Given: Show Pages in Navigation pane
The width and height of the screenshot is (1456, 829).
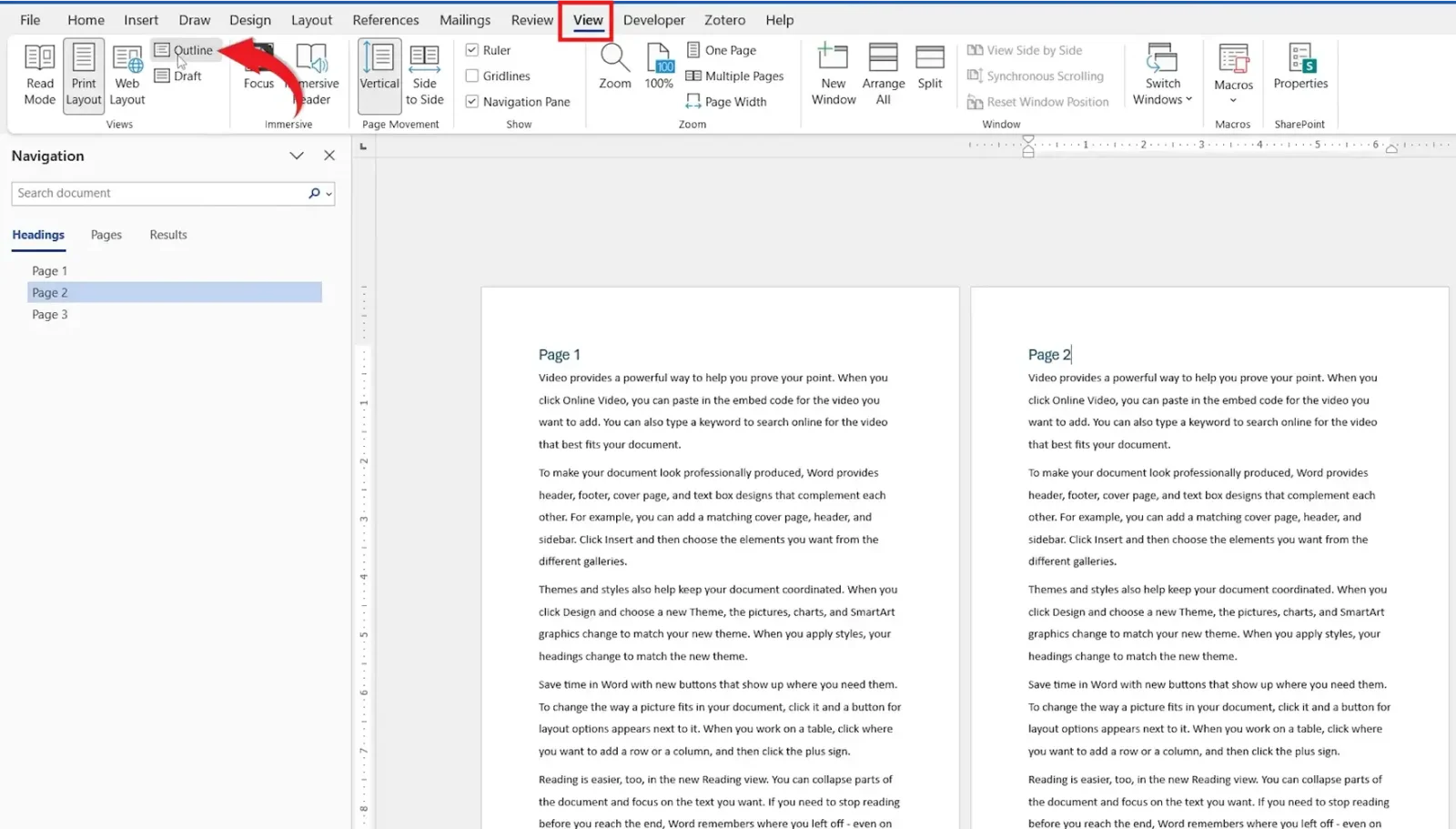Looking at the screenshot, I should (x=106, y=235).
